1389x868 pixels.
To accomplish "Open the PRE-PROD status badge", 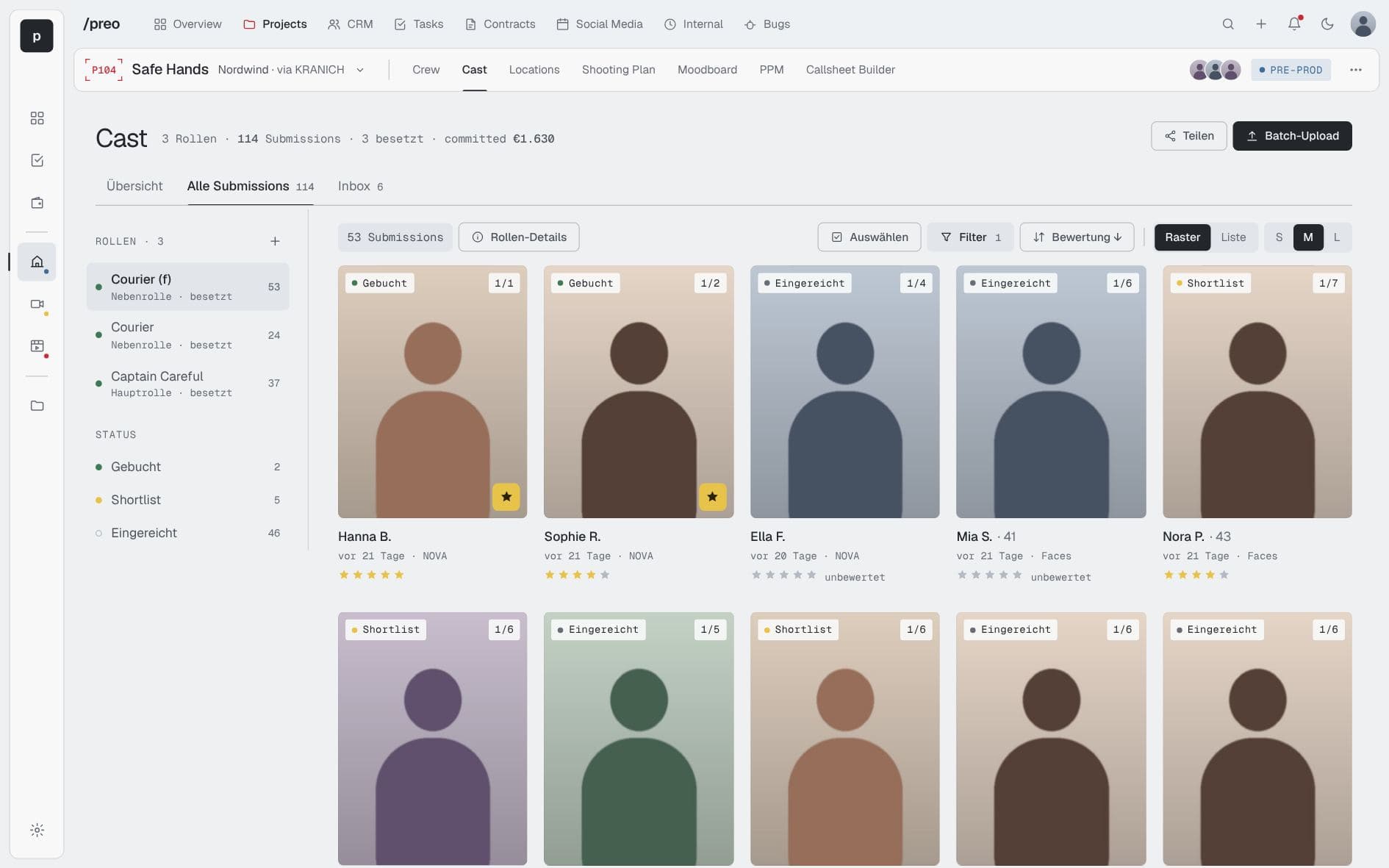I will (x=1291, y=70).
